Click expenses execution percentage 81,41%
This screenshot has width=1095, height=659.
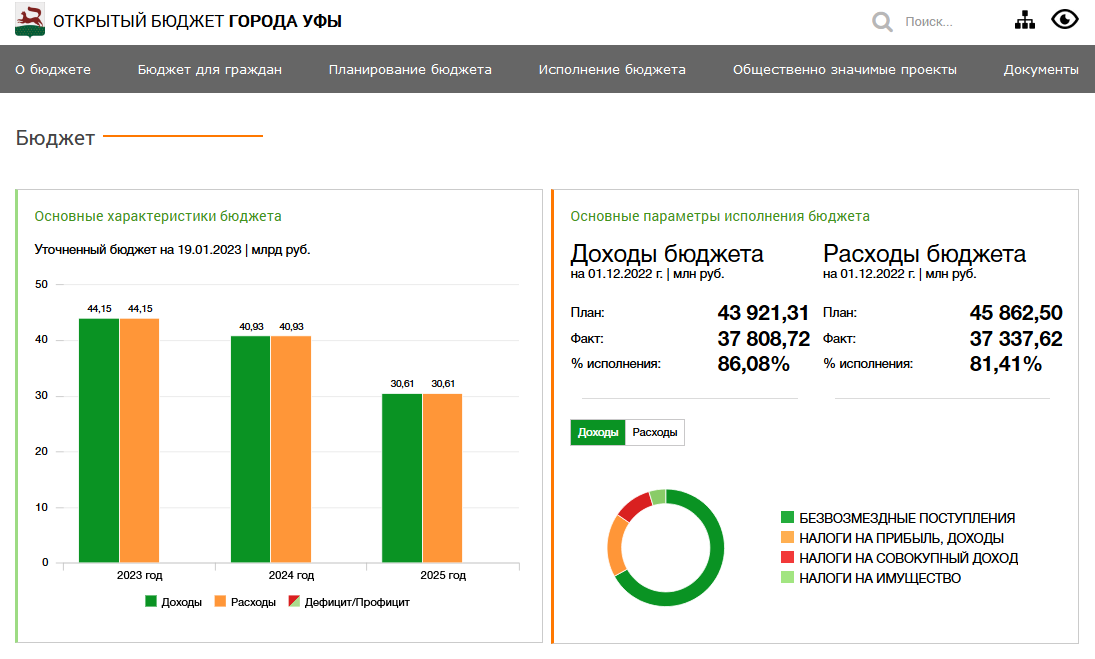1006,364
